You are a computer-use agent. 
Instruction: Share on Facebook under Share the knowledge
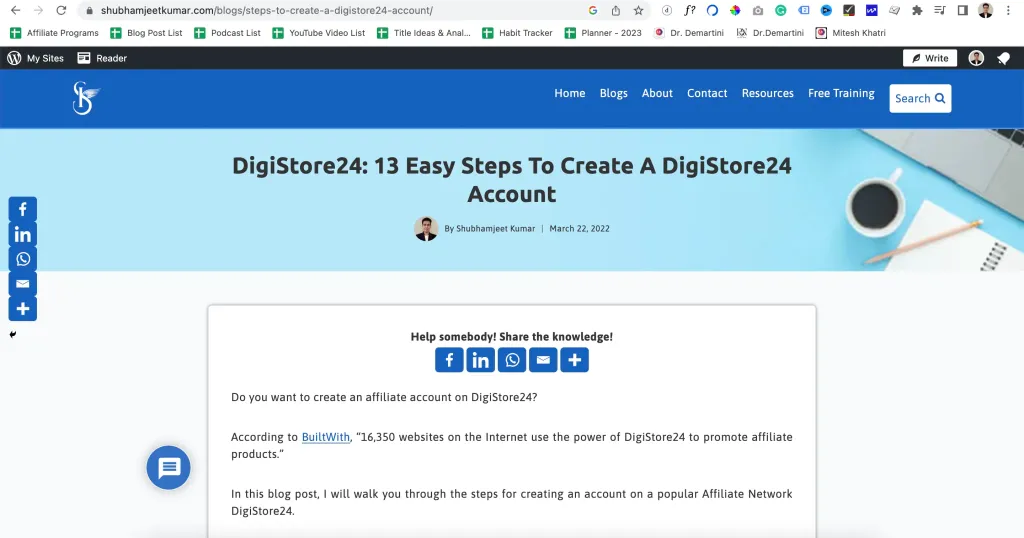(449, 360)
